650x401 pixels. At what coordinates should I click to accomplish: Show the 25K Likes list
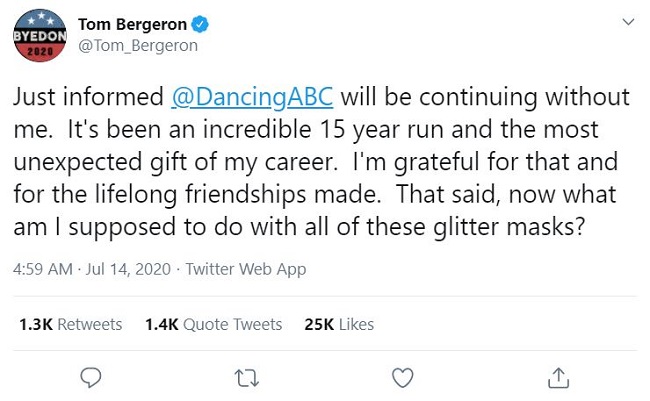coord(339,324)
